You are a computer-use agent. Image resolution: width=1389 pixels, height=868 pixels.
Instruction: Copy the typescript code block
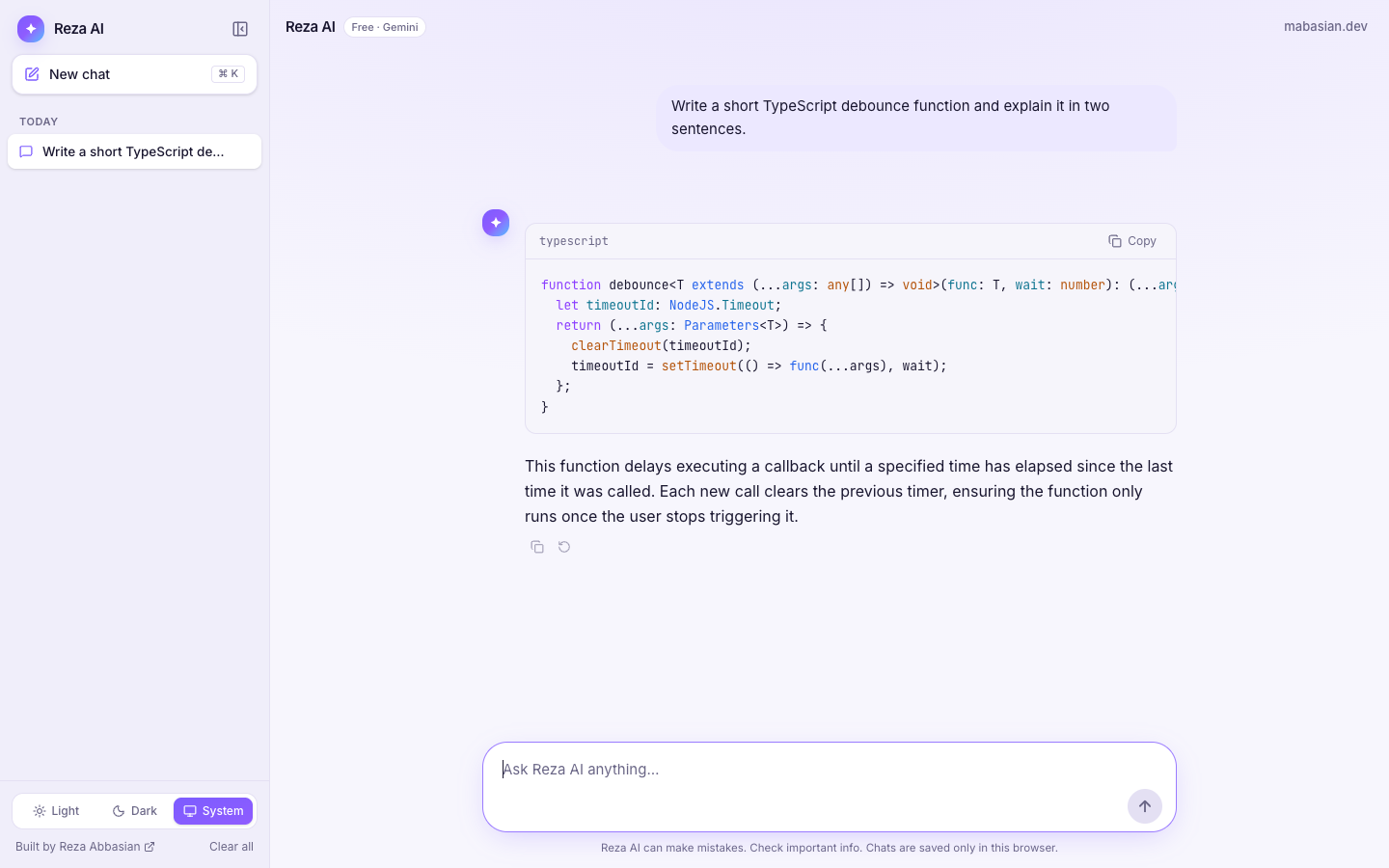click(x=1132, y=241)
